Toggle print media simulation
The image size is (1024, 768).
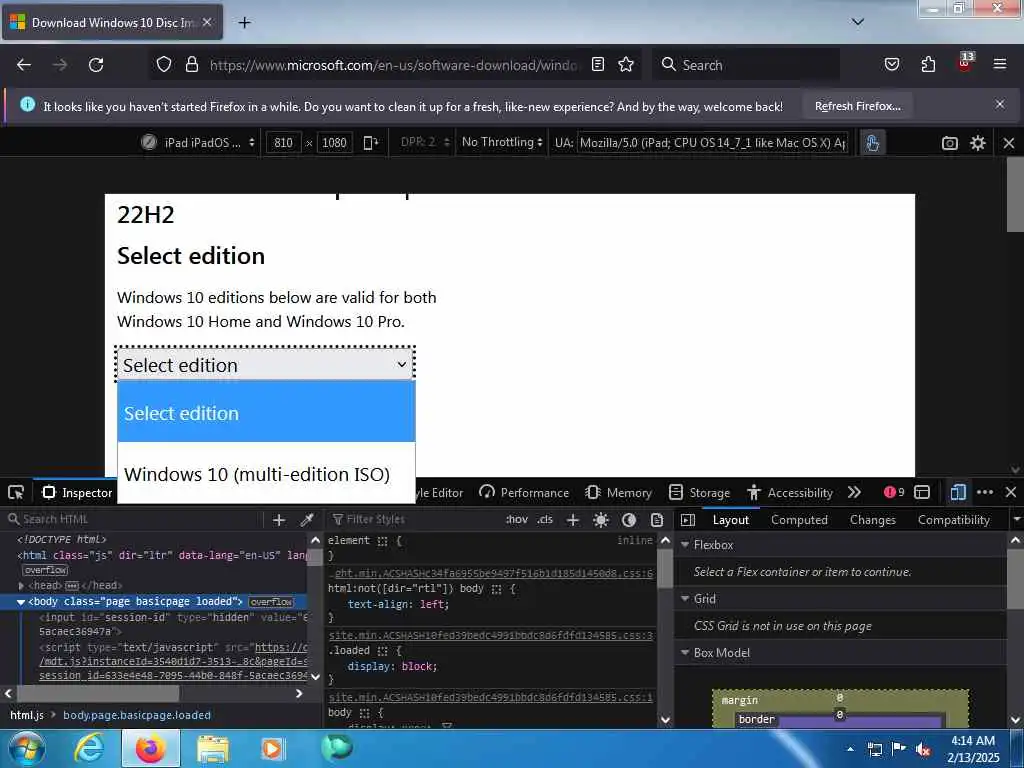click(x=657, y=520)
